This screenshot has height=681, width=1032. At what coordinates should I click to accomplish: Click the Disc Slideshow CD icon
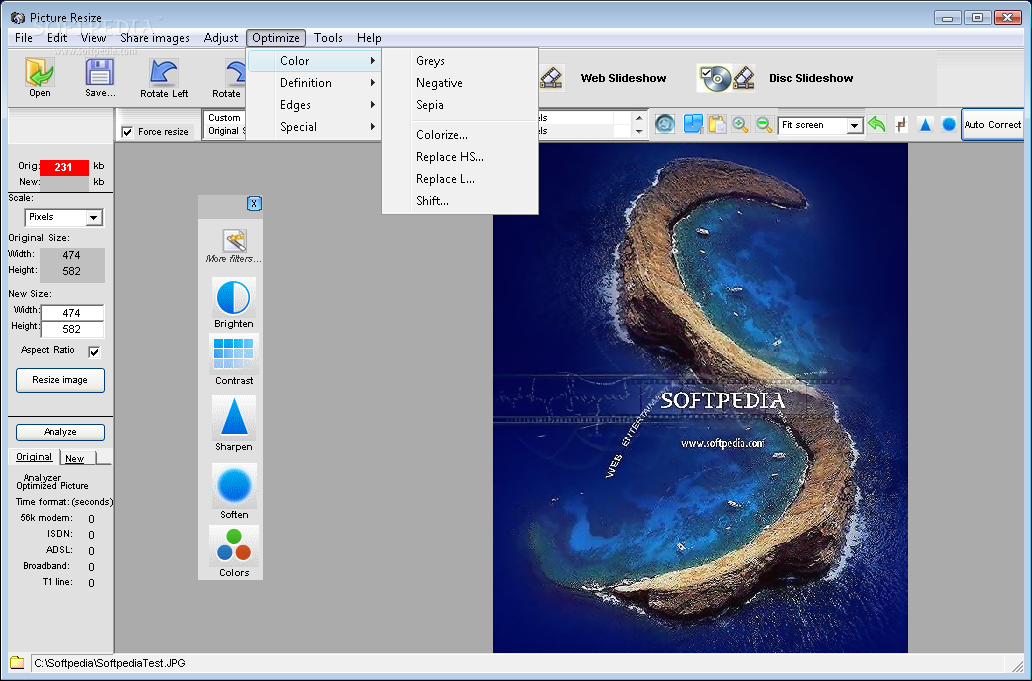pyautogui.click(x=715, y=78)
